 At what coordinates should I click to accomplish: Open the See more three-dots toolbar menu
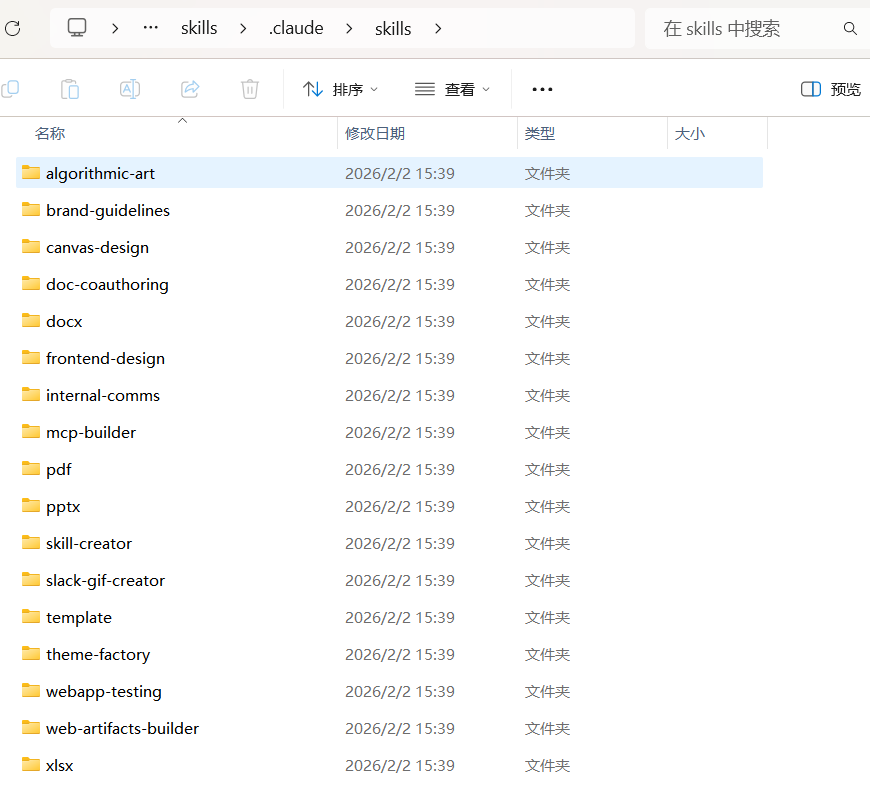click(x=542, y=89)
